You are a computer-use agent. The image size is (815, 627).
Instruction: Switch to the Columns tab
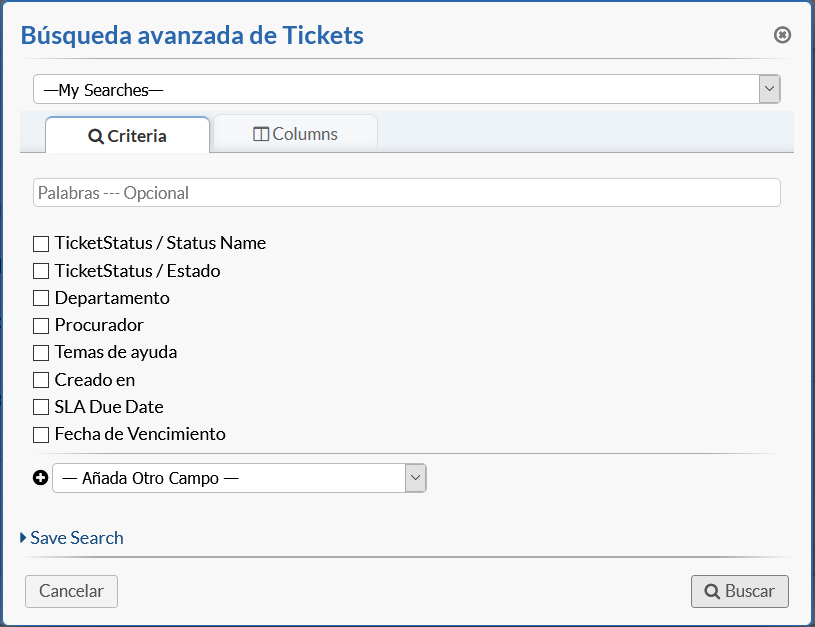pos(295,134)
